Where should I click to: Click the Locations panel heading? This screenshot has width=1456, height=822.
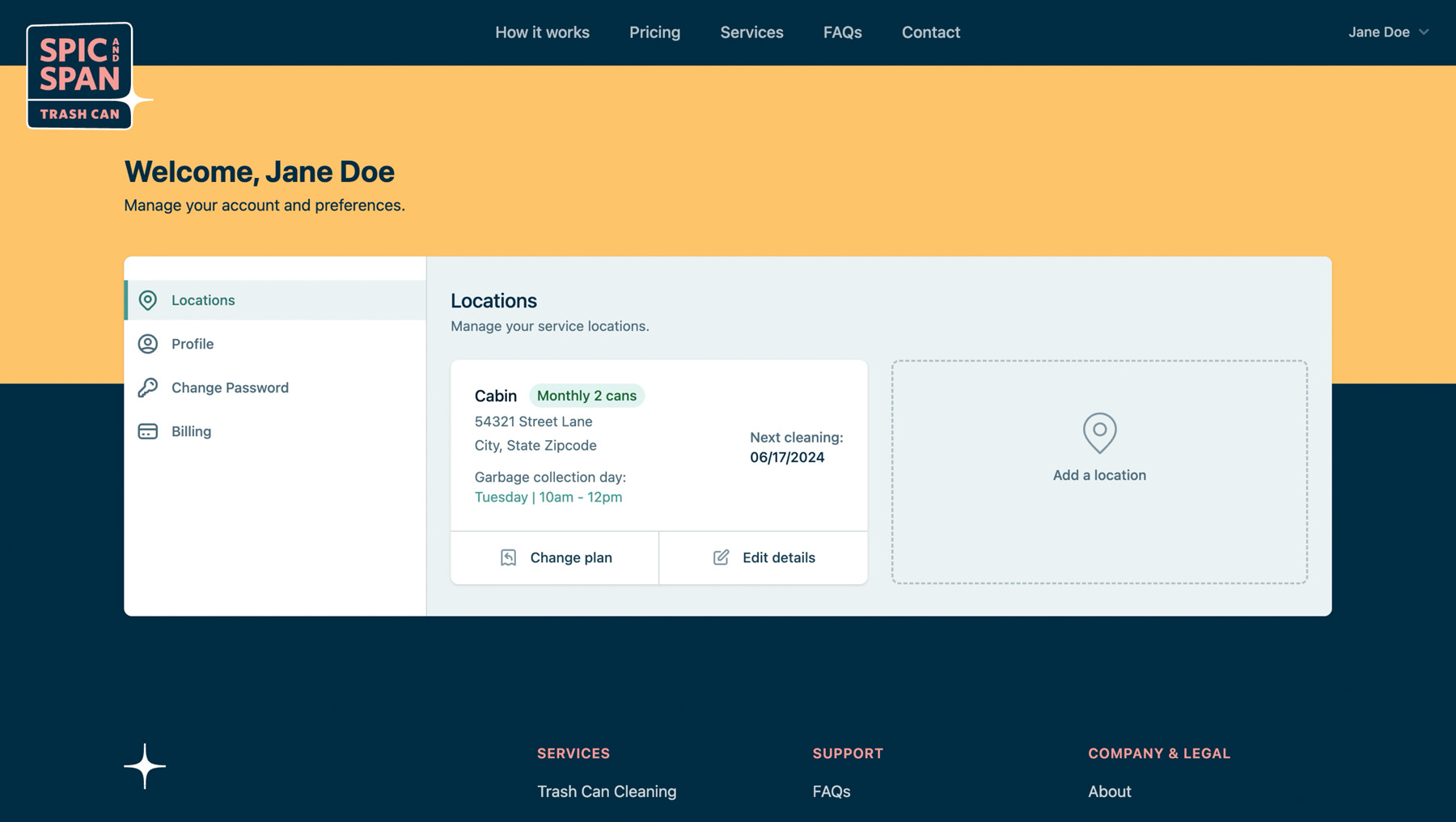[x=493, y=300]
